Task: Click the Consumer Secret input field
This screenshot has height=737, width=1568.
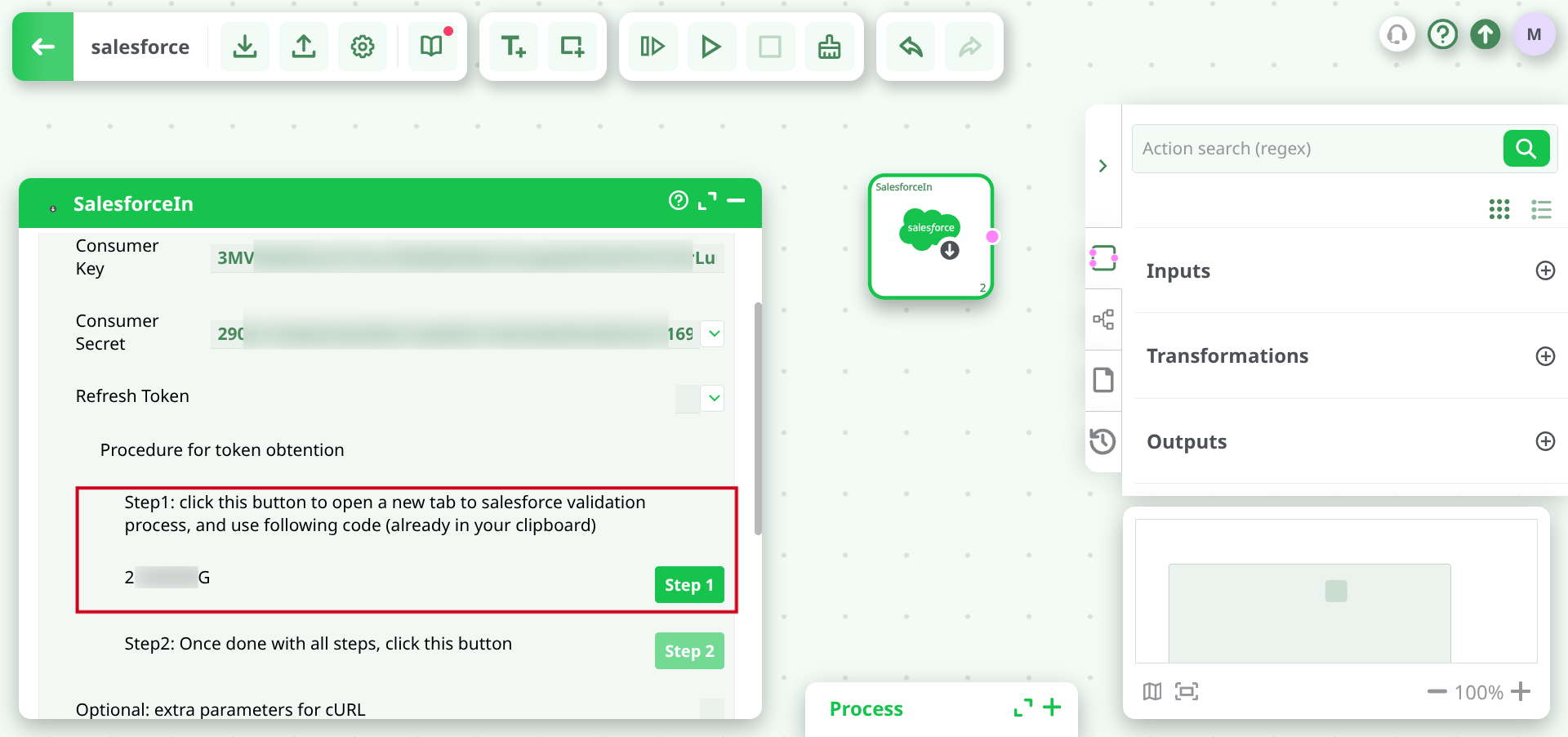Action: click(455, 333)
